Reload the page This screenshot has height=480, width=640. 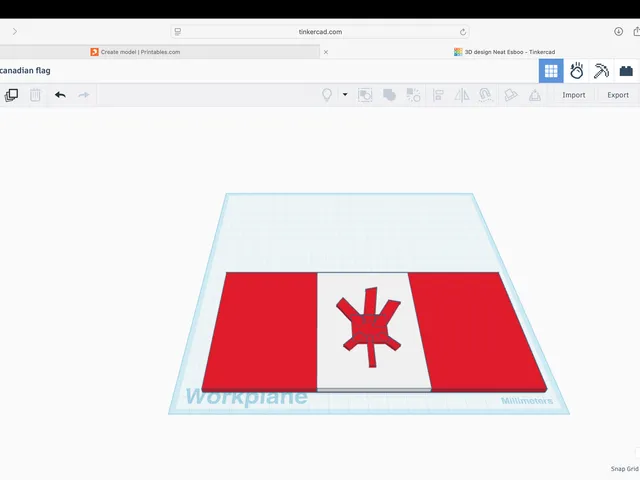(462, 32)
